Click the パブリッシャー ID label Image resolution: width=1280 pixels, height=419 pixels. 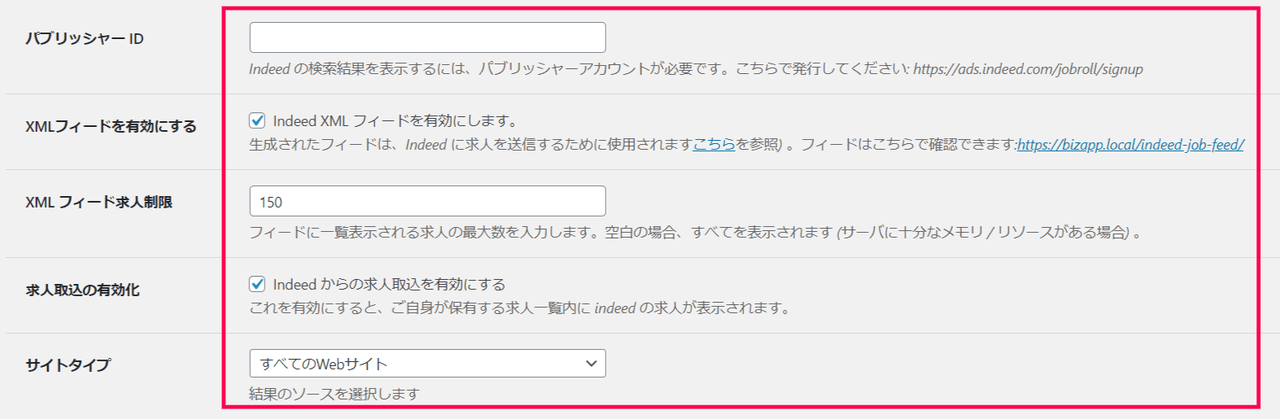tap(85, 39)
